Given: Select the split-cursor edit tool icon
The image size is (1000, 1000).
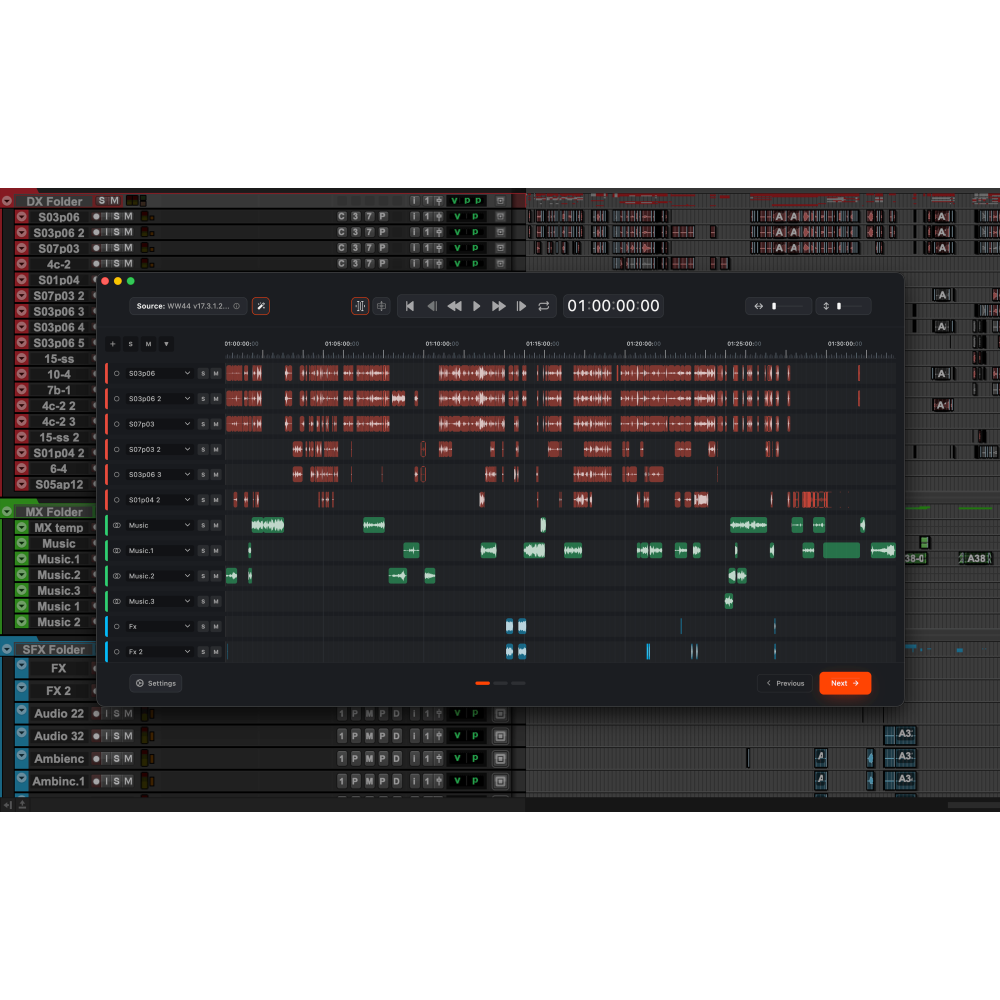Looking at the screenshot, I should (360, 306).
